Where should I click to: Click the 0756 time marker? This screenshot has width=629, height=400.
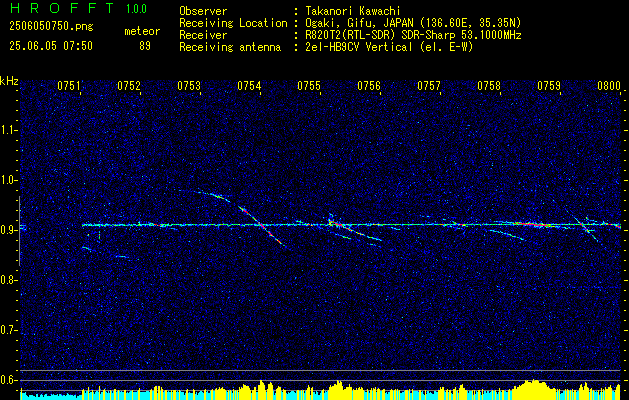coord(369,85)
